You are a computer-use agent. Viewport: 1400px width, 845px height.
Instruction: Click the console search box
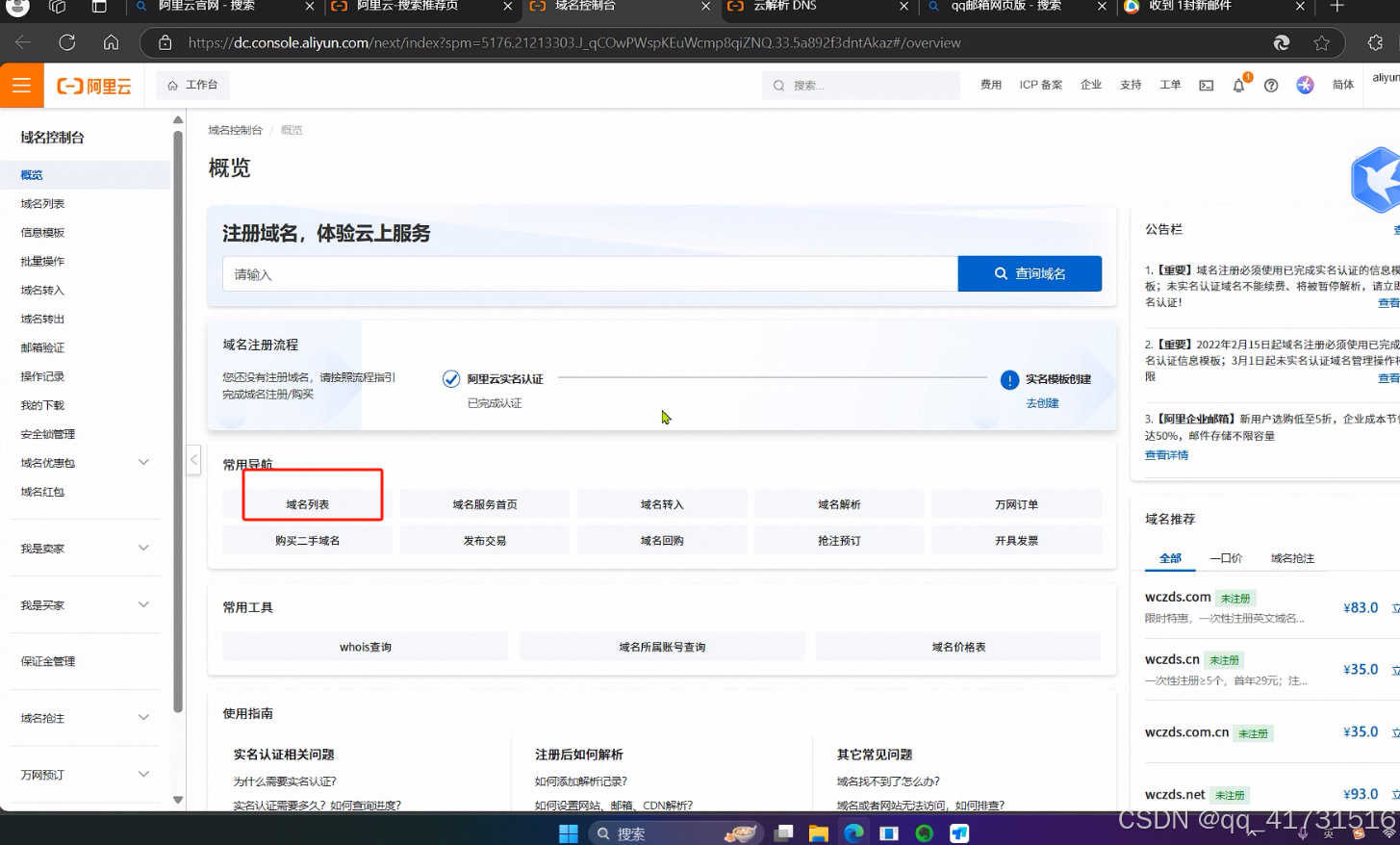point(861,86)
